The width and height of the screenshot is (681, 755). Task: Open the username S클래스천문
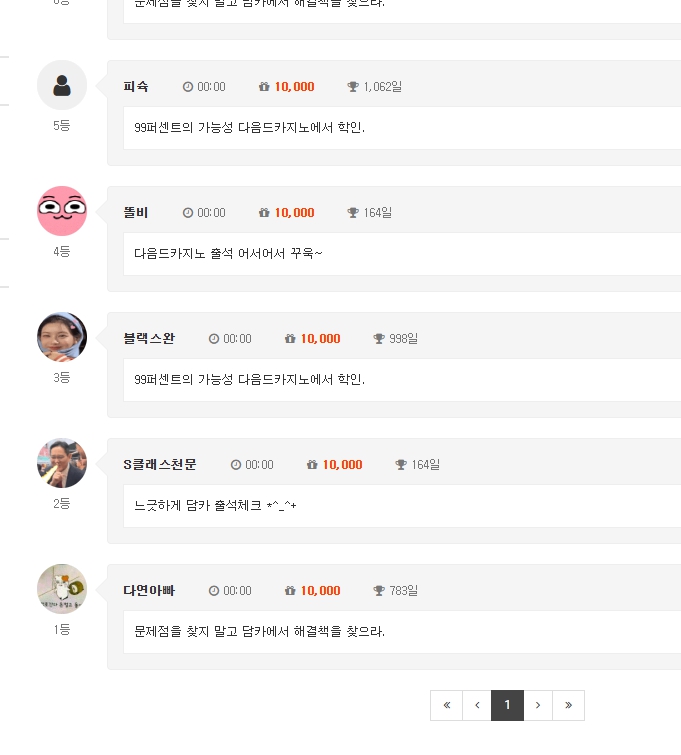click(160, 465)
